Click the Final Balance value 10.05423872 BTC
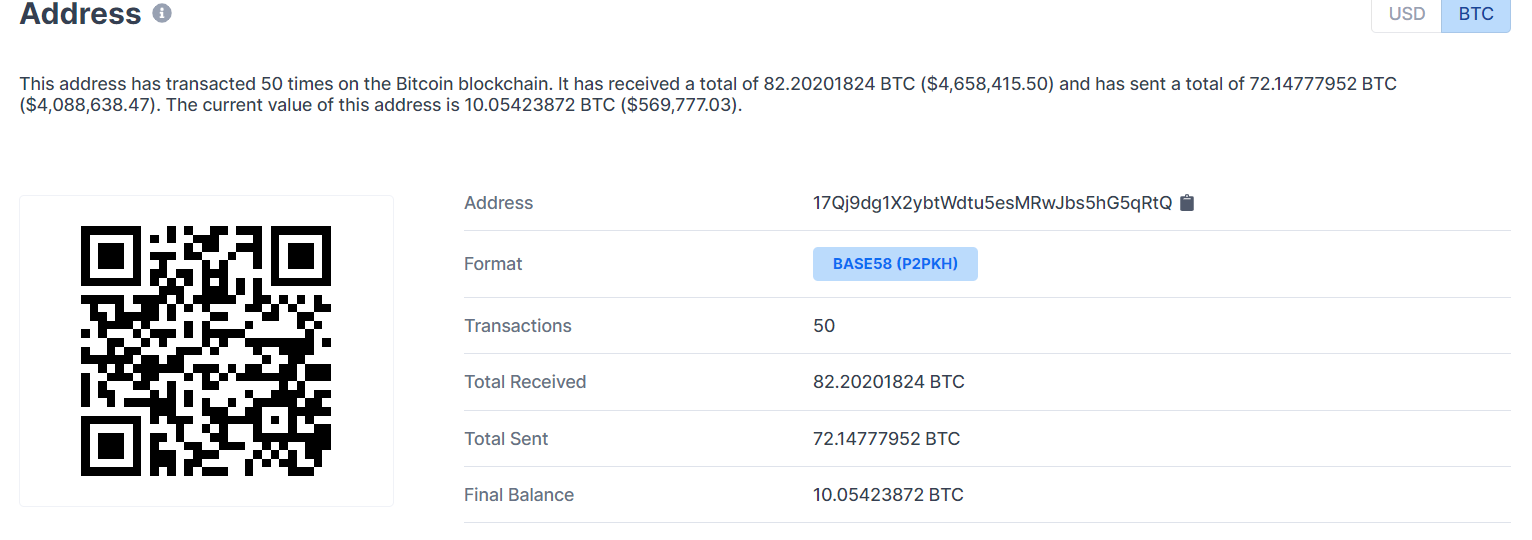Image resolution: width=1532 pixels, height=540 pixels. click(888, 495)
